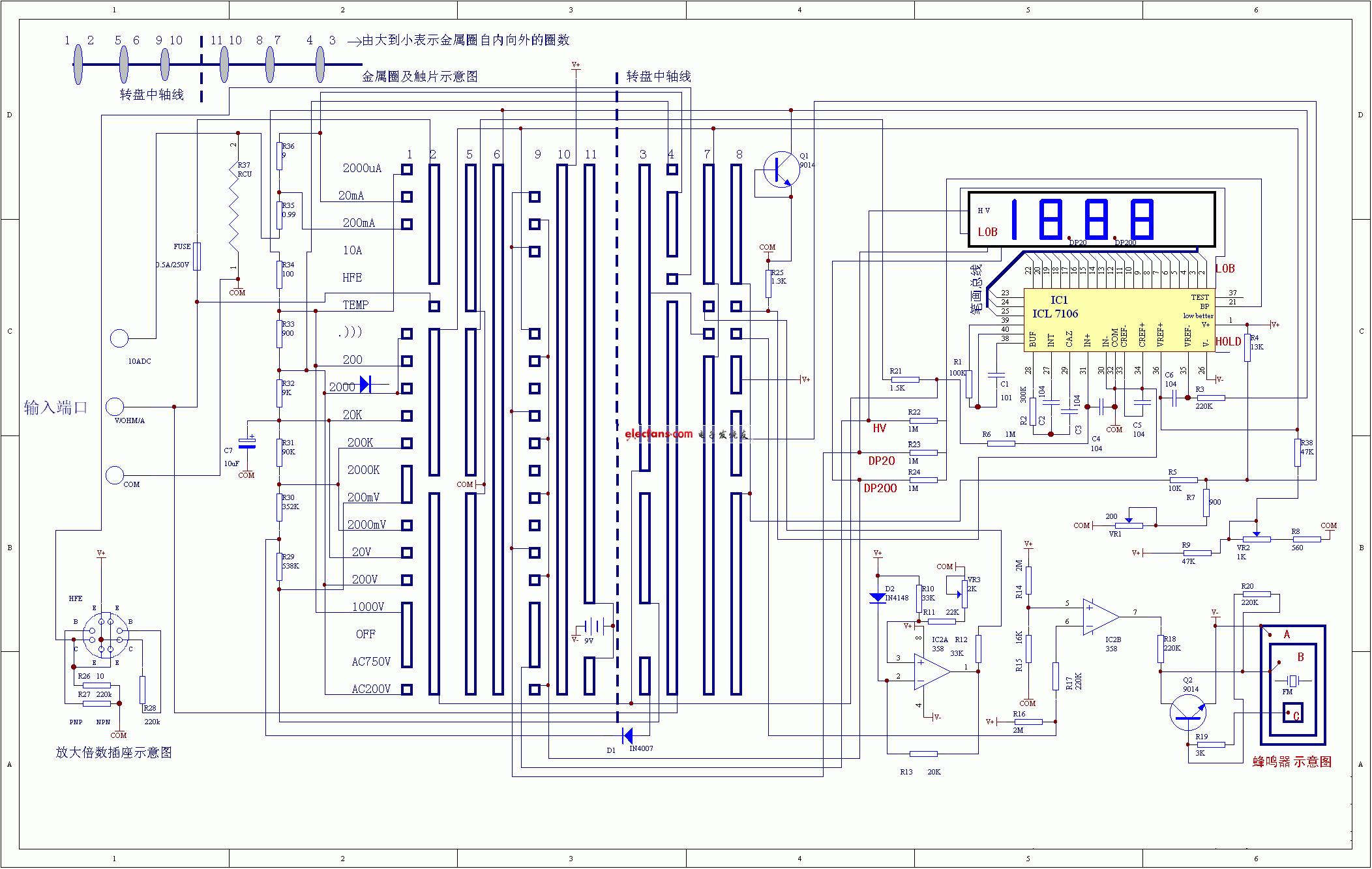Click the red HOLD label near IC1
The image size is (1372, 869).
(x=1228, y=342)
